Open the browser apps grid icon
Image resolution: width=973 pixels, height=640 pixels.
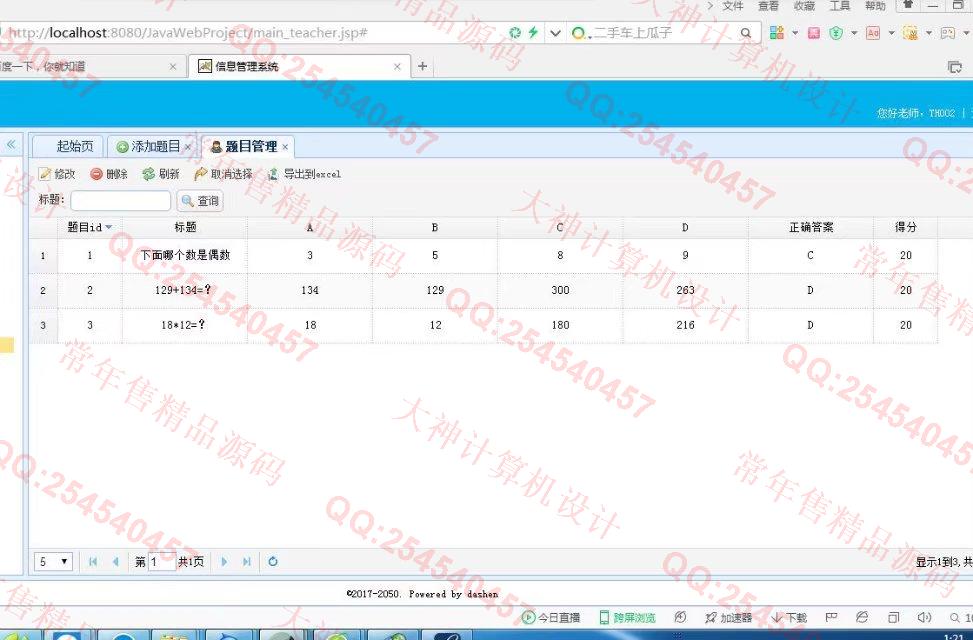776,33
